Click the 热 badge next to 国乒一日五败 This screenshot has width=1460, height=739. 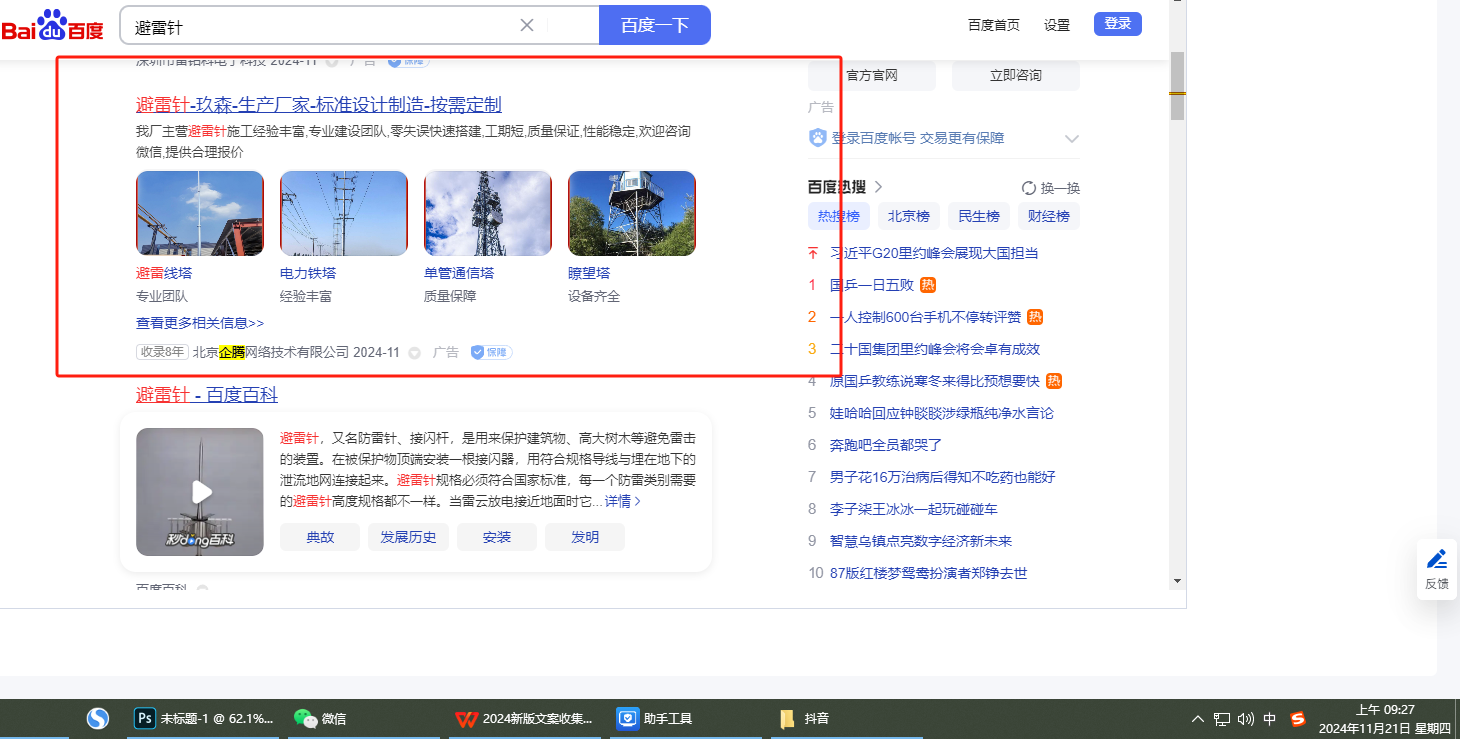(x=928, y=285)
